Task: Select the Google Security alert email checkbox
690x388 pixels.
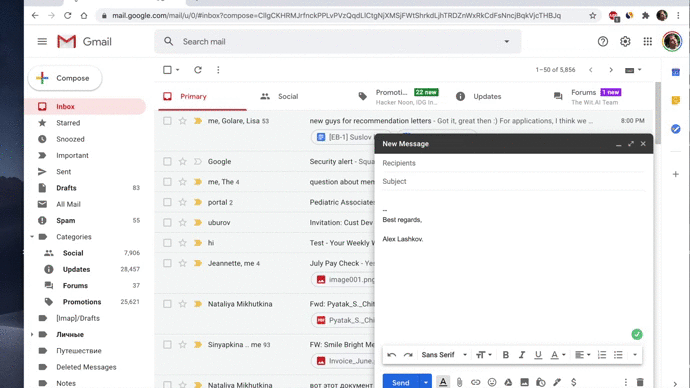Action: tap(167, 161)
